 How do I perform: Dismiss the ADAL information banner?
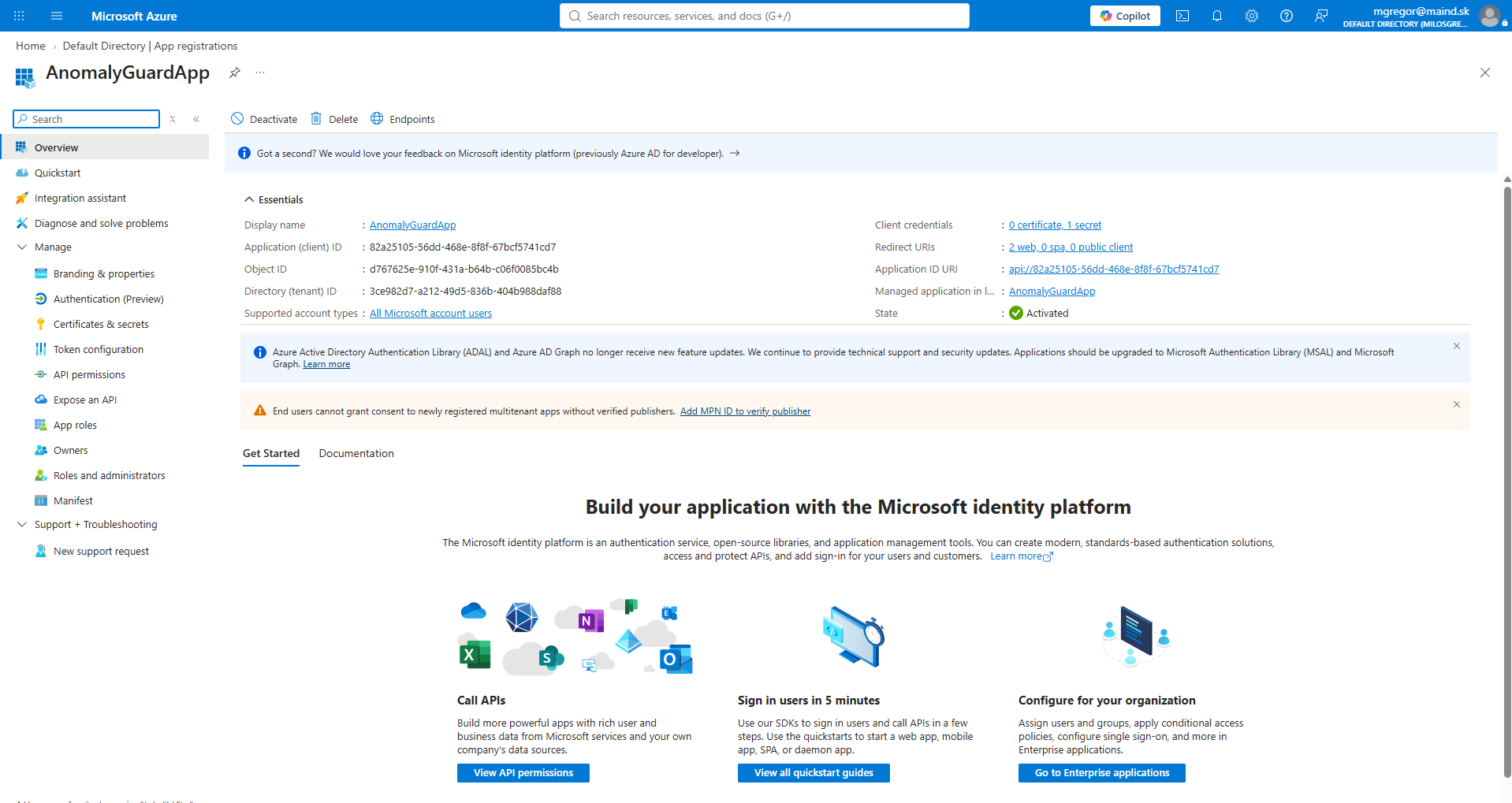[x=1457, y=346]
